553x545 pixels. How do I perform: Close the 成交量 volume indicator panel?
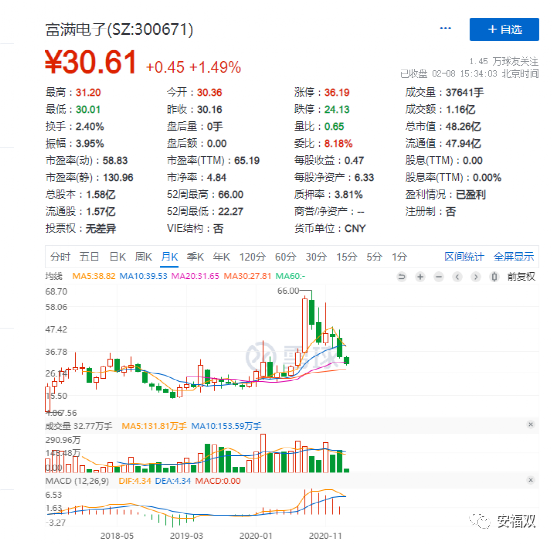(x=530, y=424)
